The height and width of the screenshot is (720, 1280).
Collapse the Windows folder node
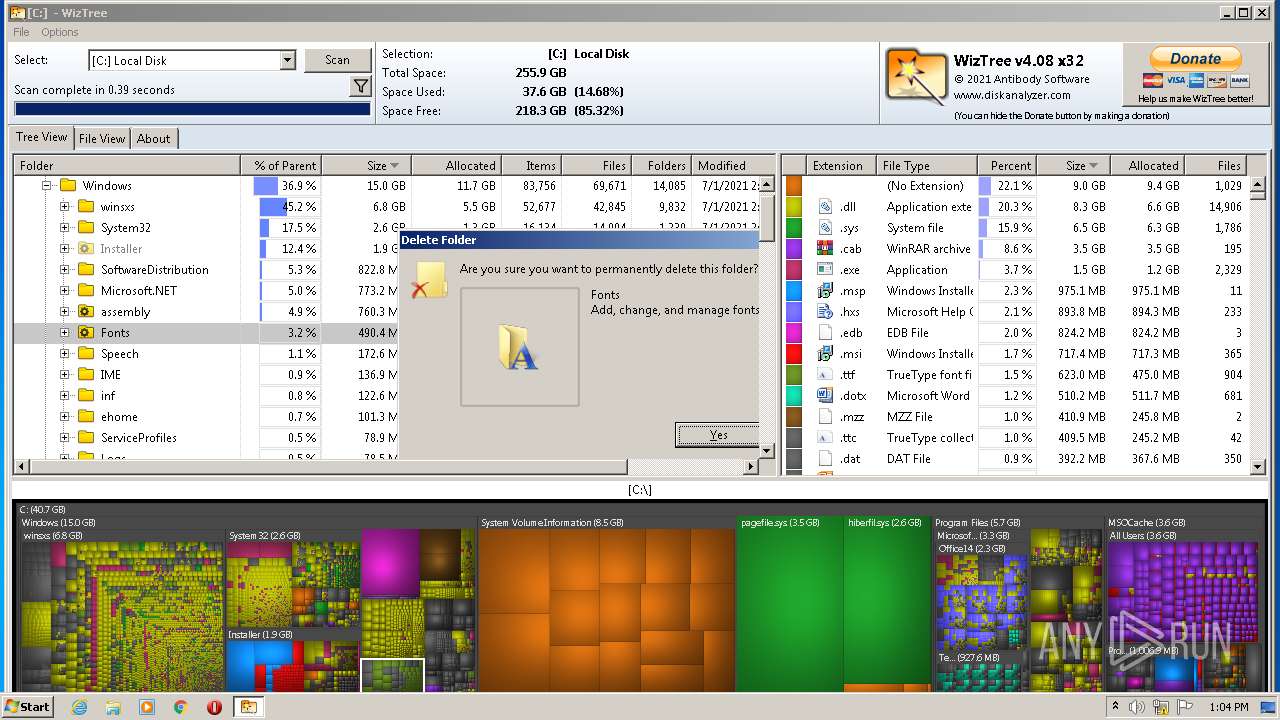click(x=46, y=185)
